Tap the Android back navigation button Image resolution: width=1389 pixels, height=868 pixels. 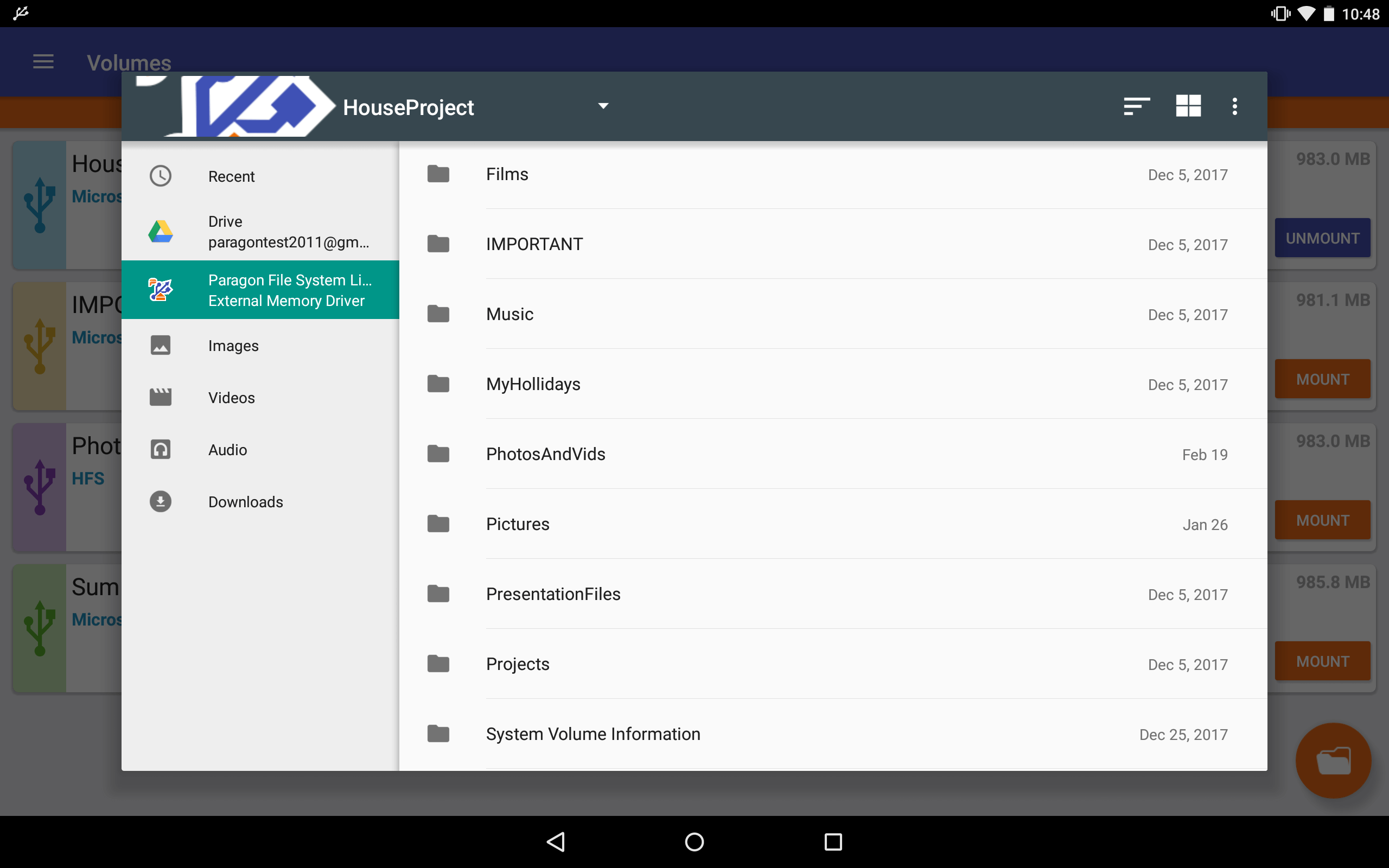[556, 841]
